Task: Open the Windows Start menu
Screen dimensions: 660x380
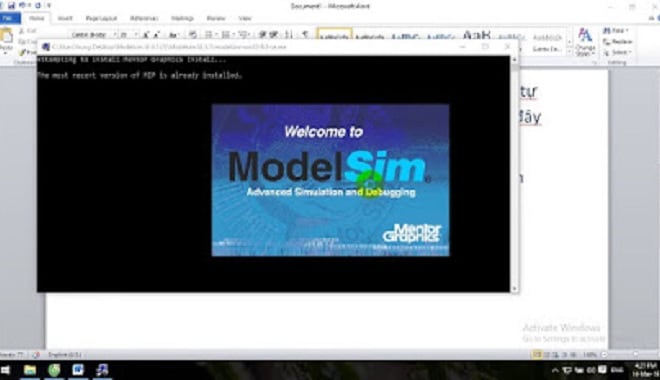Action: coord(5,370)
